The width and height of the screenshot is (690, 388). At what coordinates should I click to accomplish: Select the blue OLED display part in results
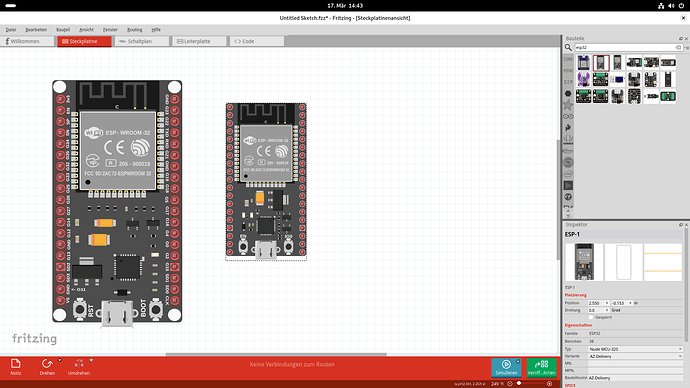[617, 80]
